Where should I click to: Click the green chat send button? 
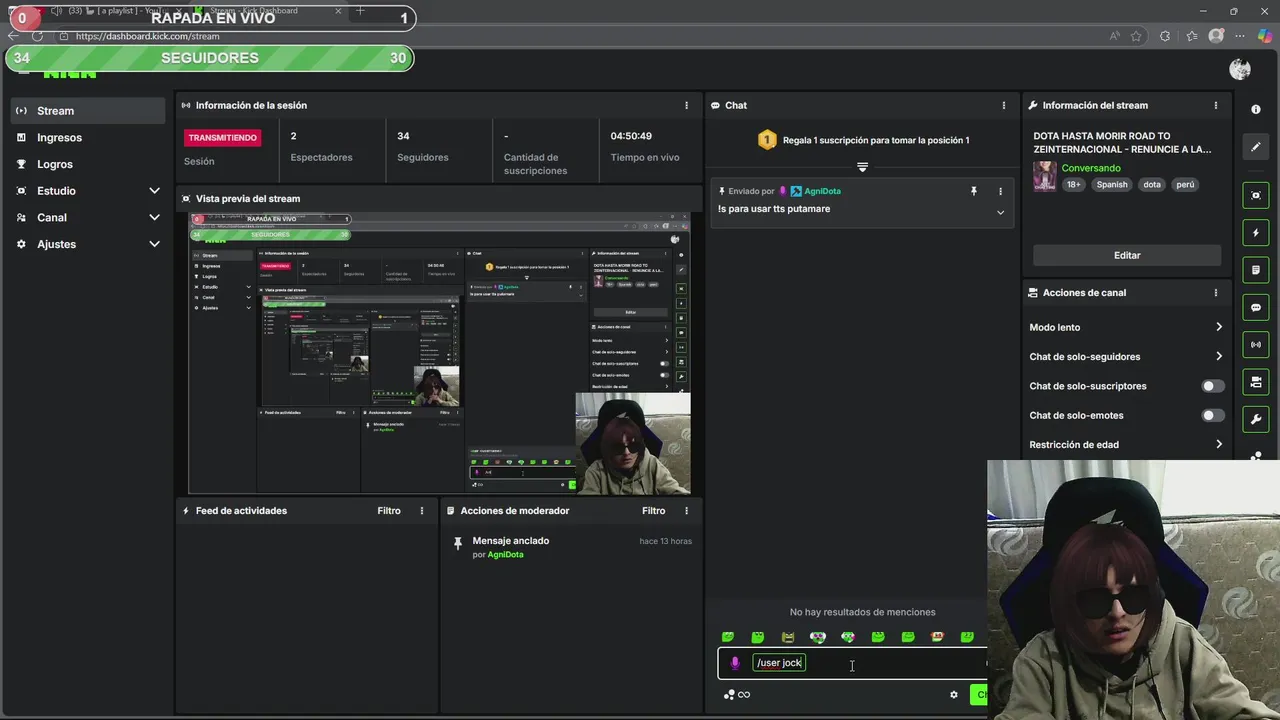pyautogui.click(x=978, y=695)
